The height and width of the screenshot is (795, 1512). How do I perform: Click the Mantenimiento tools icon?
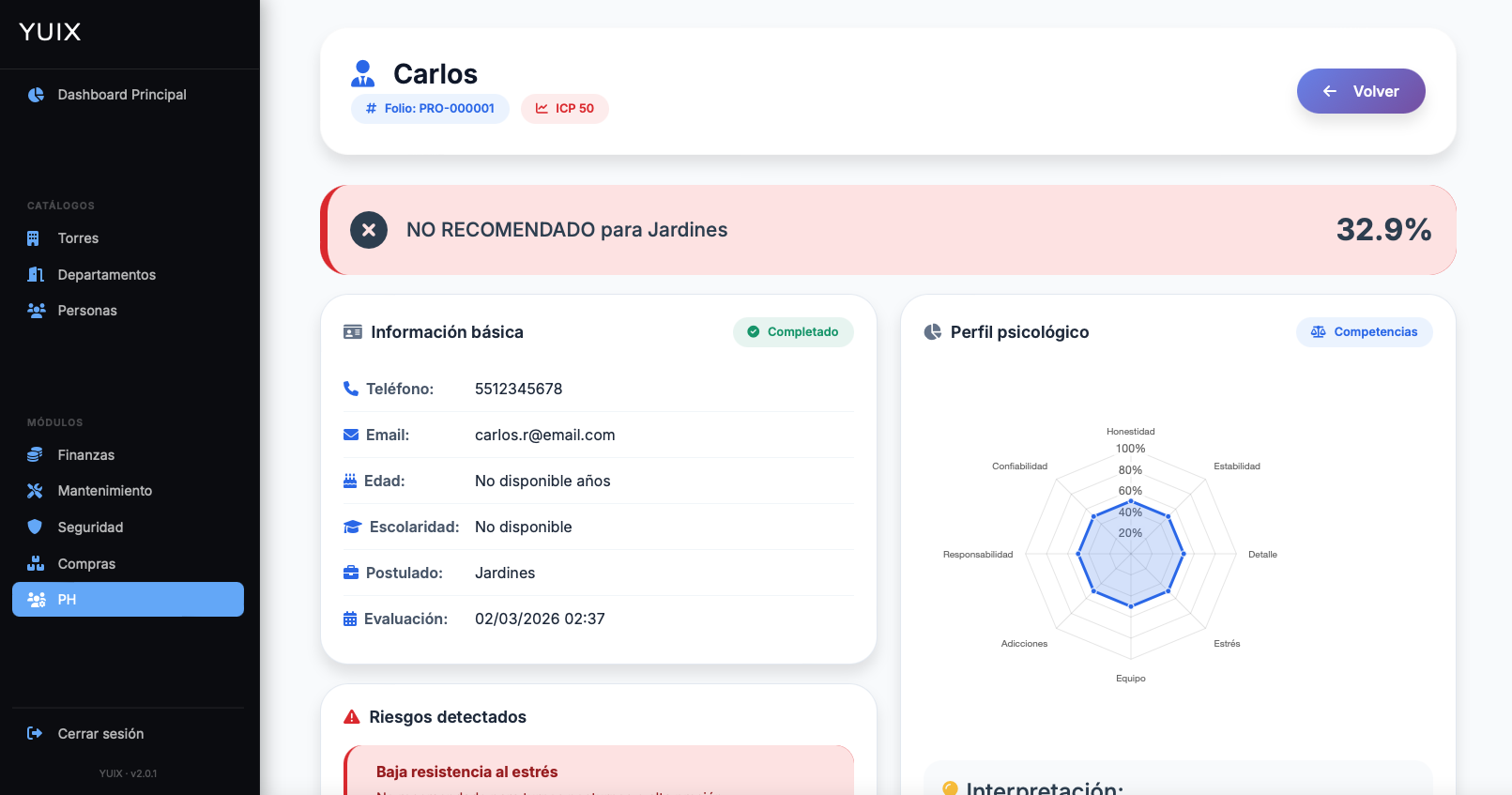tap(35, 491)
